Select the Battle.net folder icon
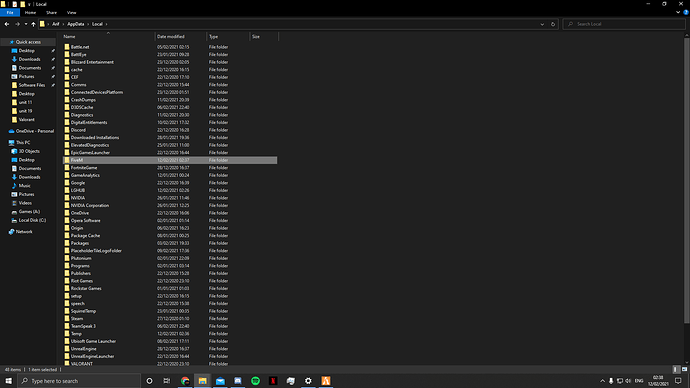The height and width of the screenshot is (388, 690). pos(67,47)
